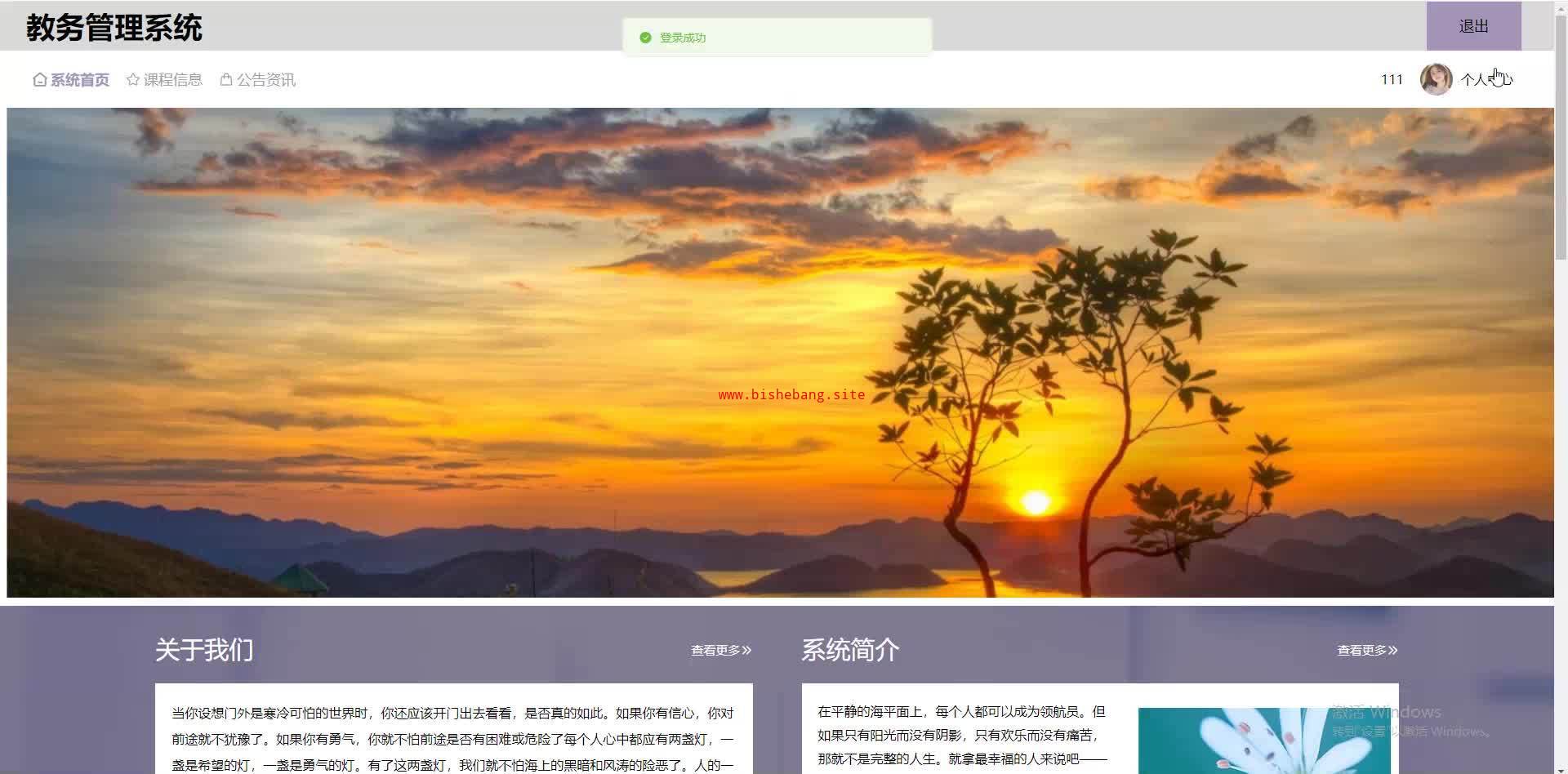Viewport: 1568px width, 774px height.
Task: Click the star icon beside 课程信息
Action: point(133,80)
